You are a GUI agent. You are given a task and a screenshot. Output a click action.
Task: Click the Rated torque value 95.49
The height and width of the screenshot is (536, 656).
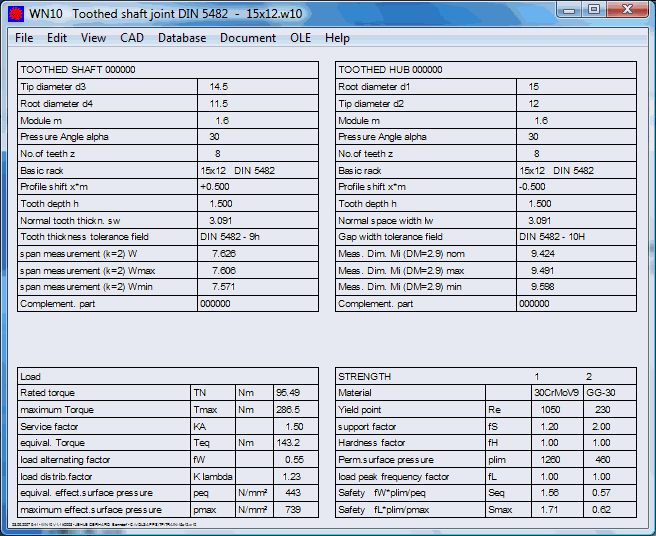tap(287, 393)
